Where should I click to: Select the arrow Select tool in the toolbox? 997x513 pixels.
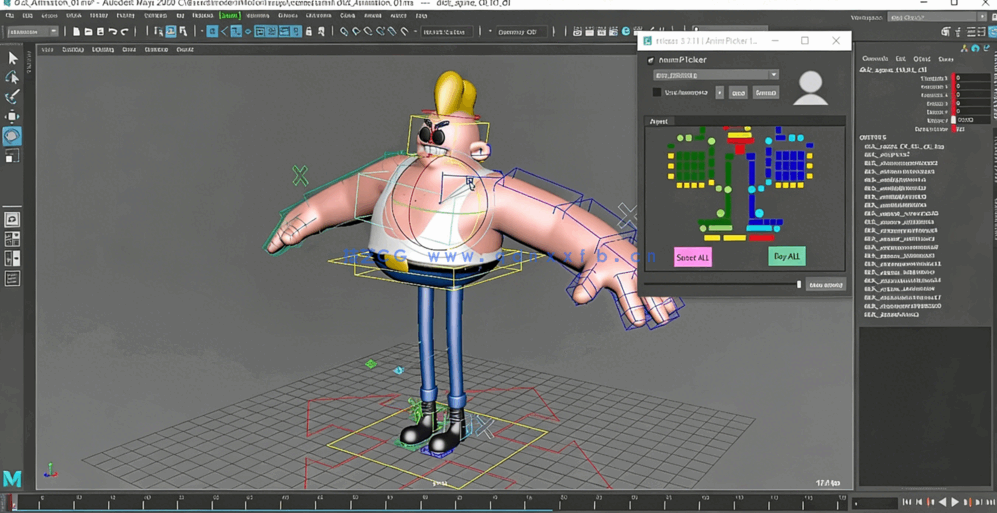pyautogui.click(x=12, y=59)
